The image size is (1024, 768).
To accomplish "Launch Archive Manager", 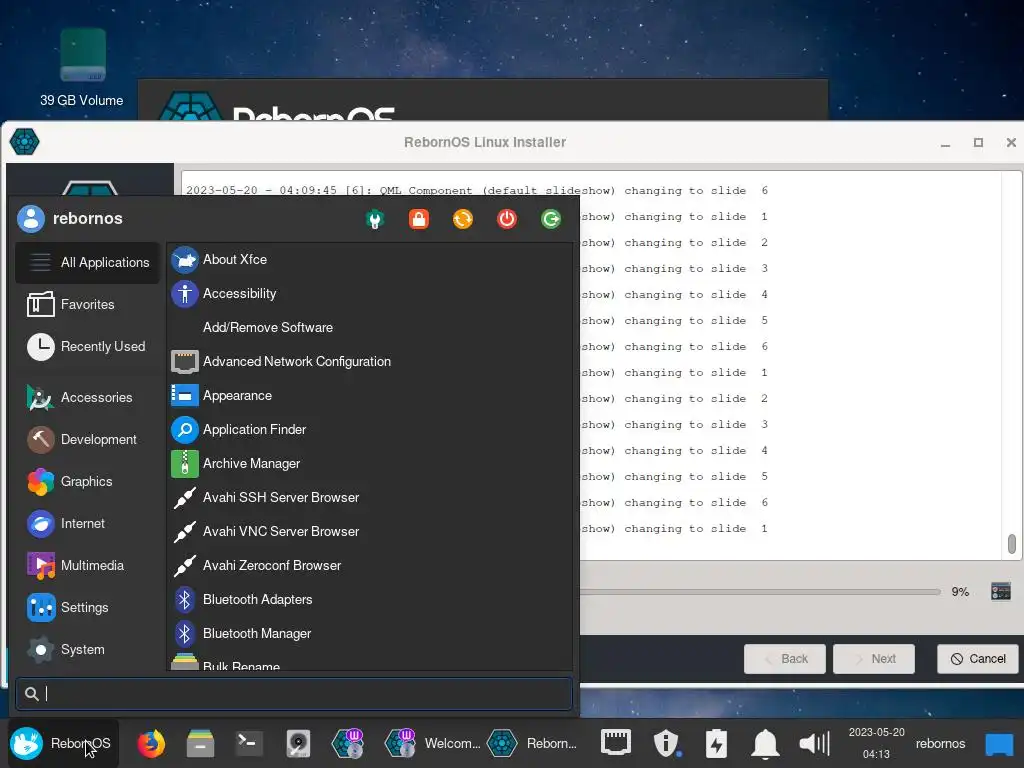I will (370, 464).
